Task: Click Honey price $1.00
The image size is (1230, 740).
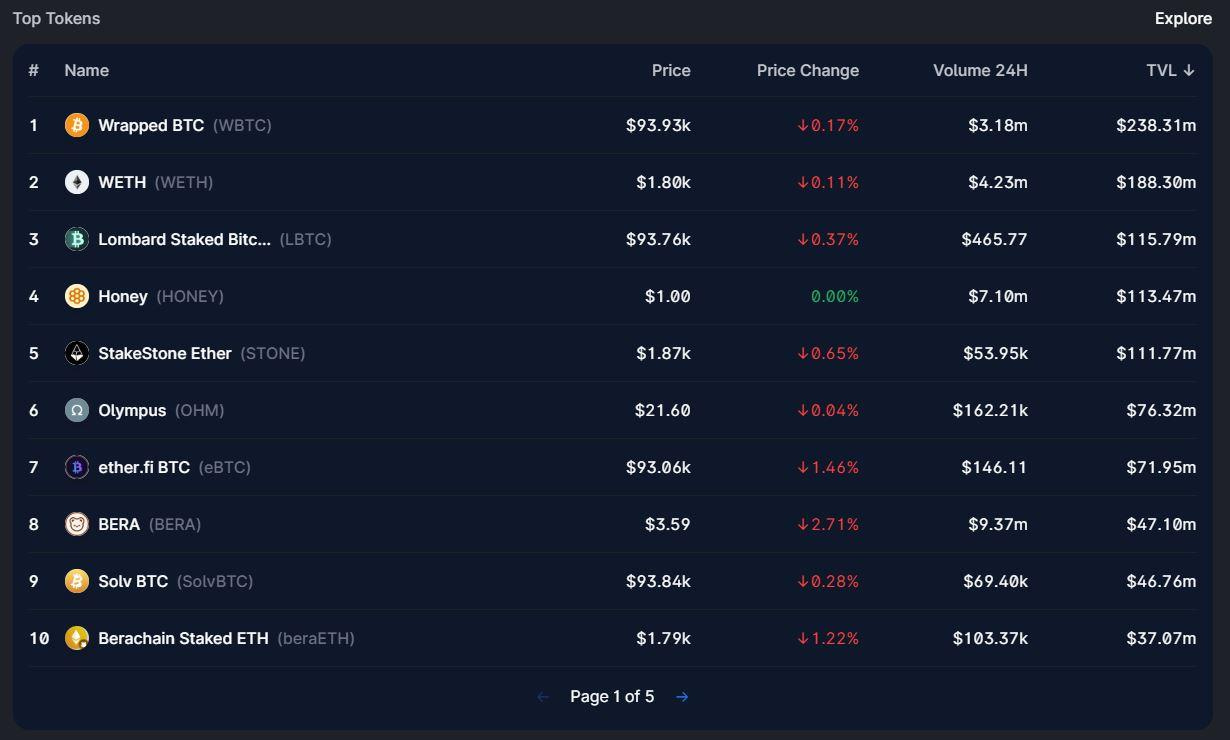Action: (x=668, y=296)
